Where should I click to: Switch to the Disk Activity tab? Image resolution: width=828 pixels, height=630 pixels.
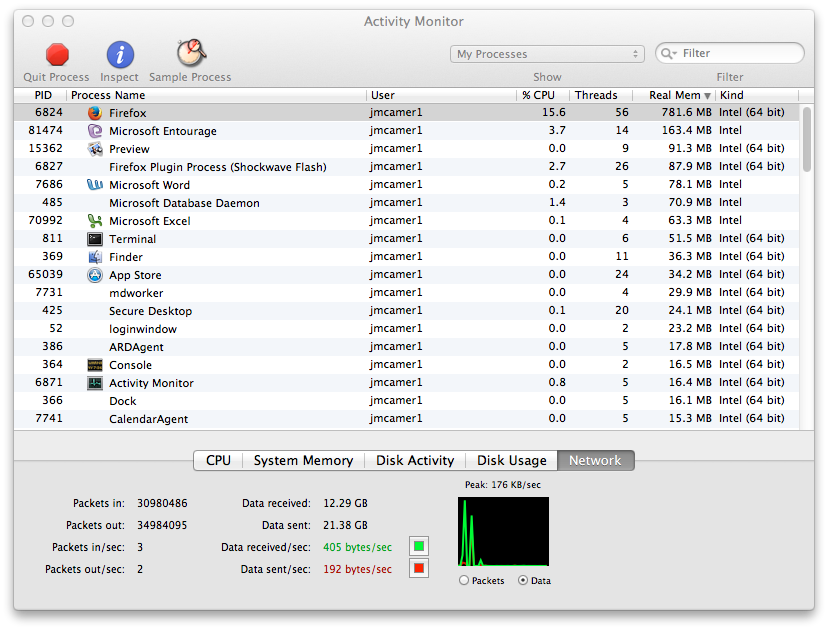pos(415,460)
